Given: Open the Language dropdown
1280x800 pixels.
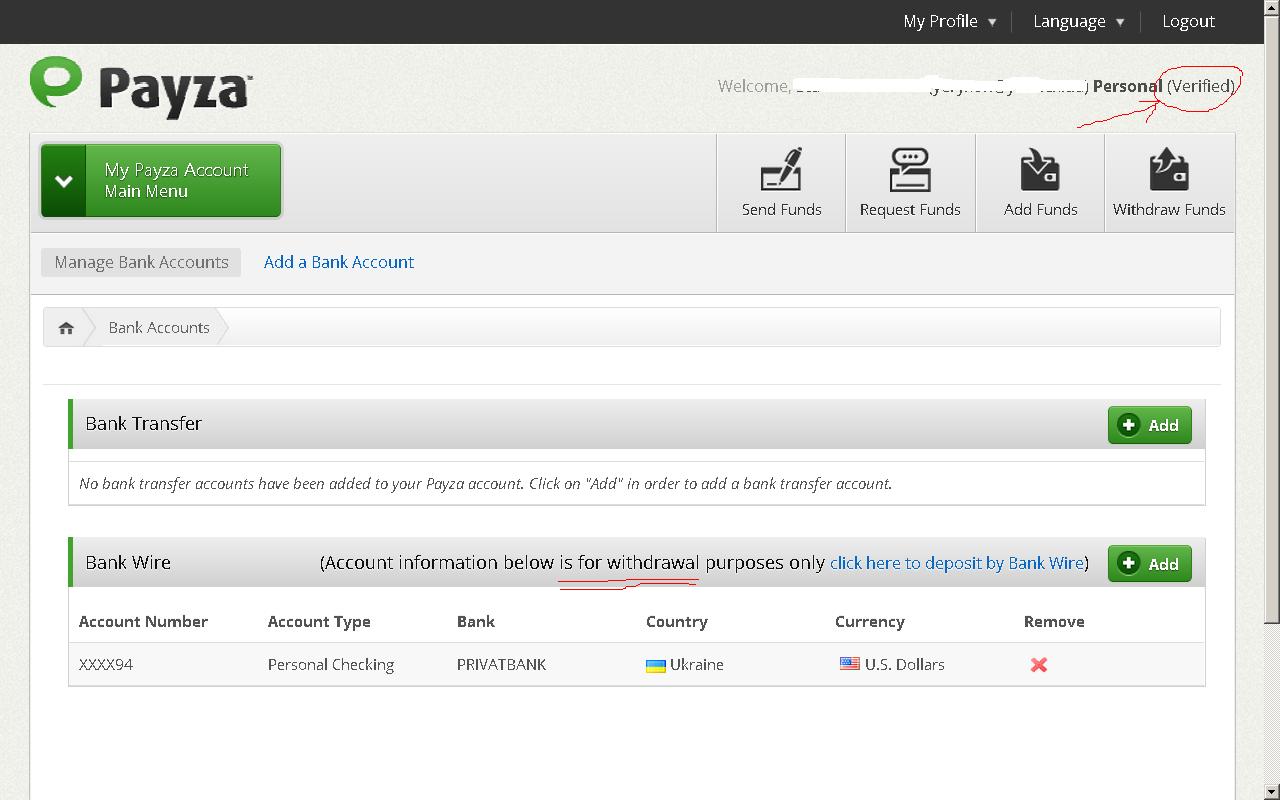Looking at the screenshot, I should coord(1078,21).
